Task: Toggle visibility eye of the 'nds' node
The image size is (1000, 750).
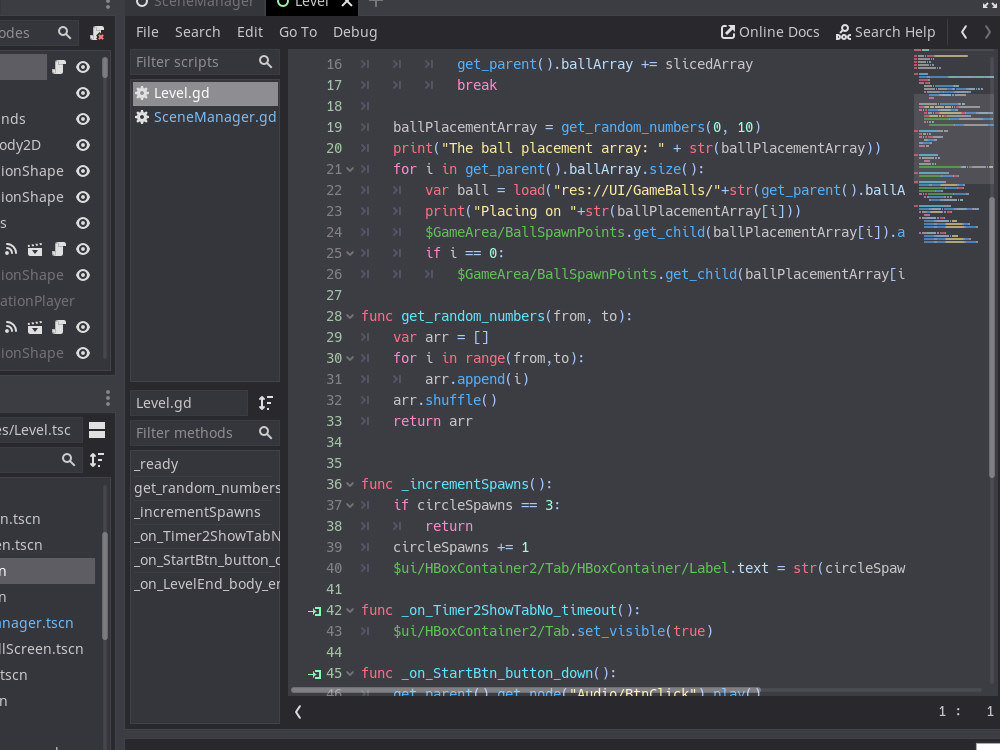Action: [83, 119]
